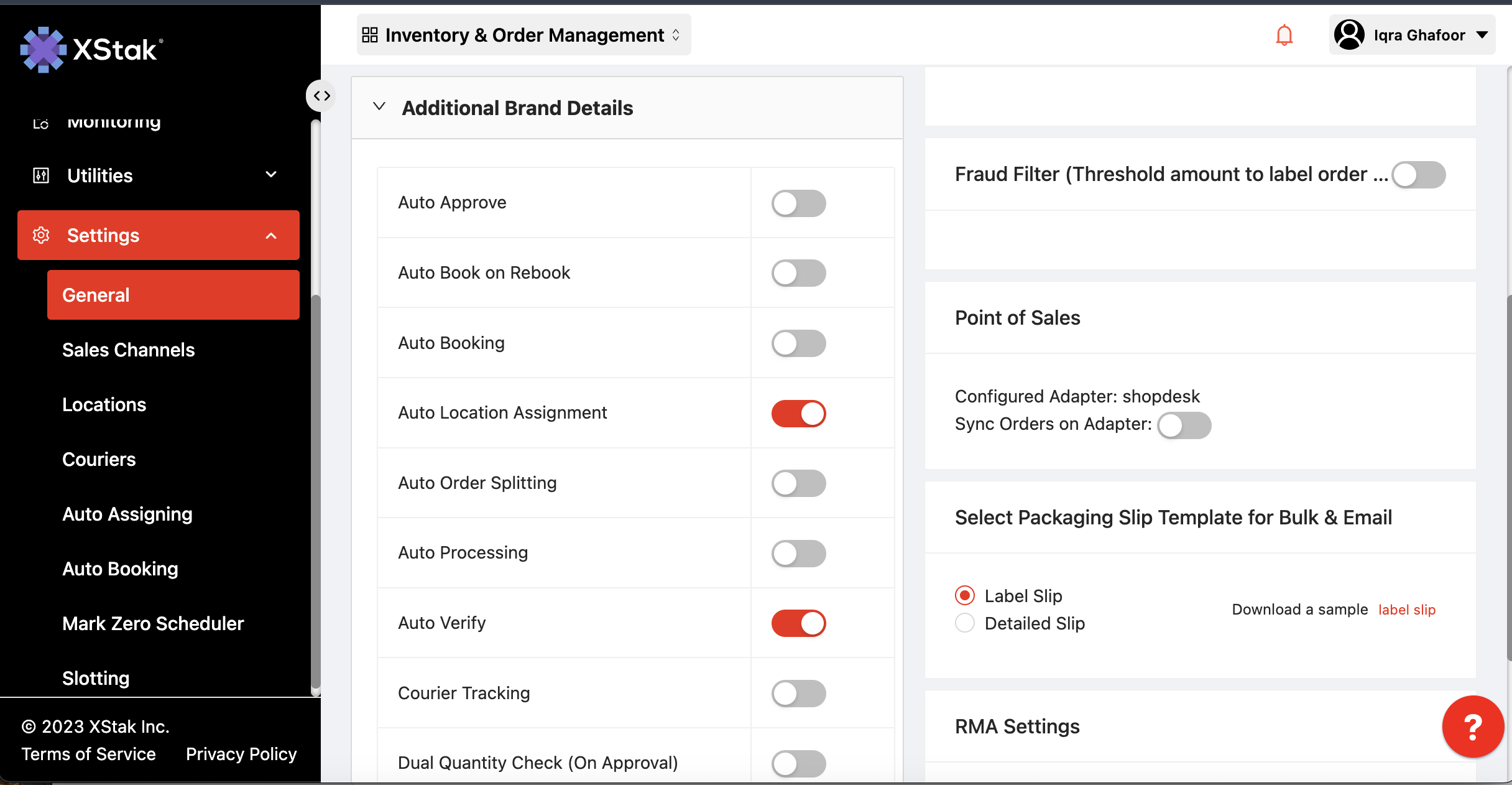Click the sidebar collapse arrows icon
This screenshot has width=1512, height=785.
pyautogui.click(x=321, y=96)
